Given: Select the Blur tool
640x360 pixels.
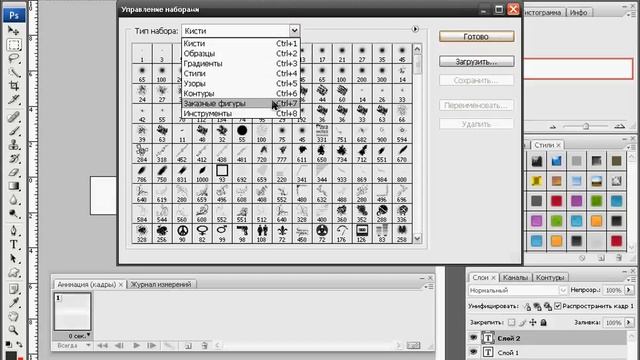Looking at the screenshot, I should (13, 200).
